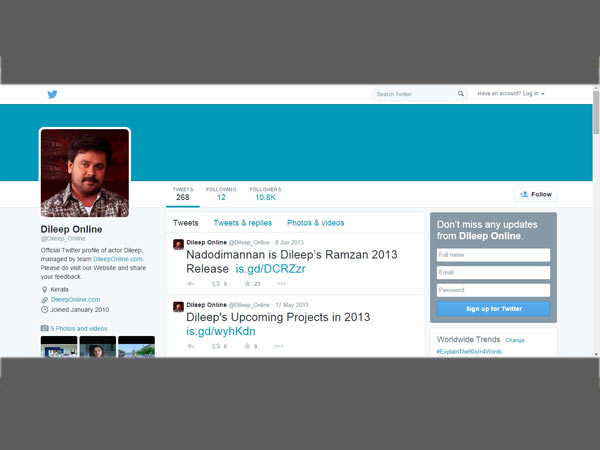Retweet the Nadodimannan Ramzan release tweet

point(215,284)
